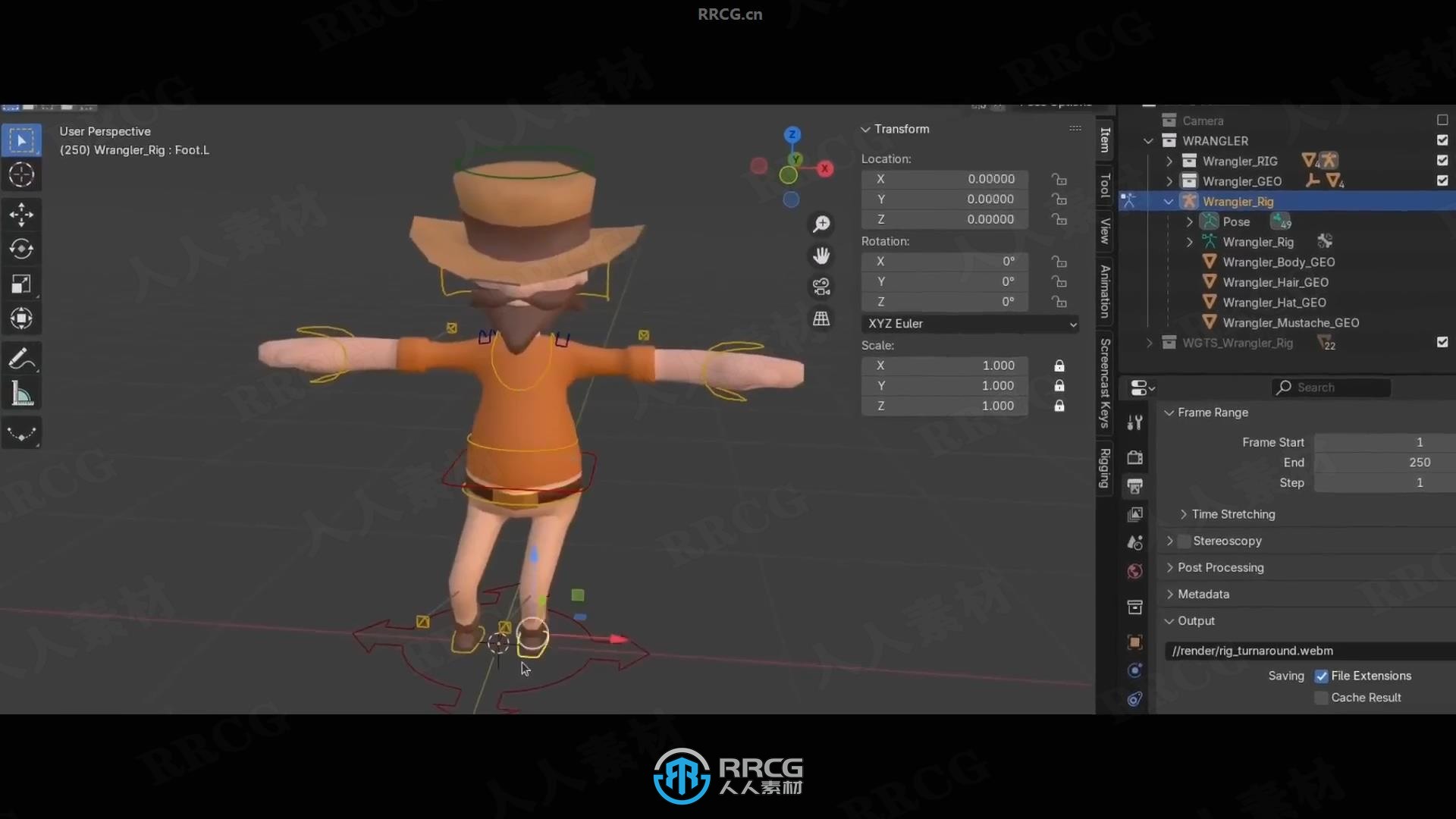Switch to the Tool sidebar tab
The height and width of the screenshot is (819, 1456).
coord(1106,186)
